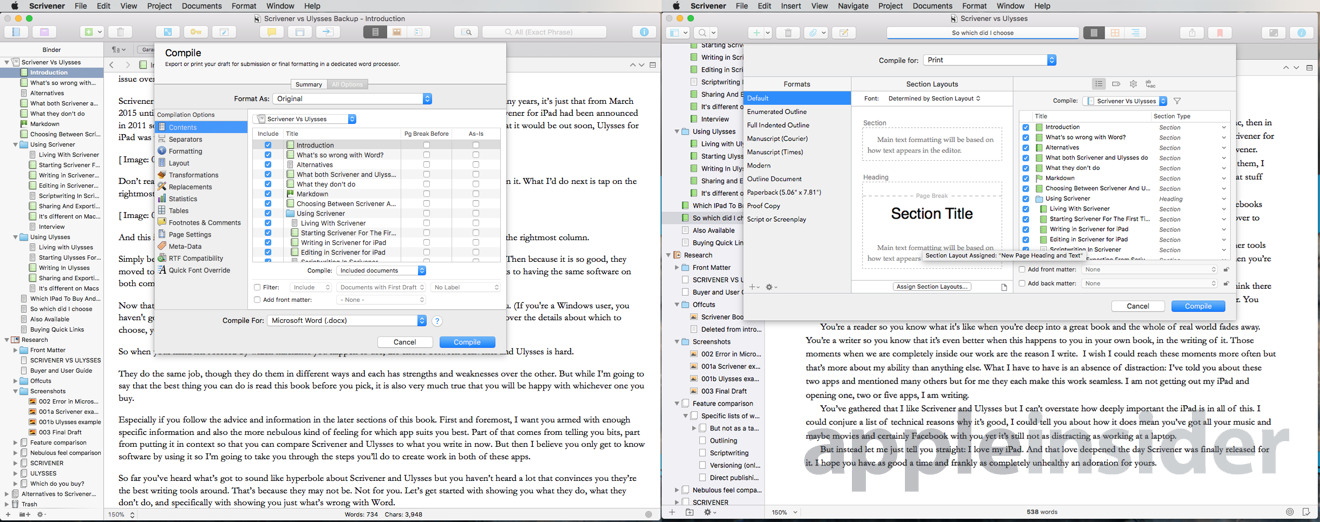Click Assign Section Layouts button
1320x522 pixels.
click(931, 287)
